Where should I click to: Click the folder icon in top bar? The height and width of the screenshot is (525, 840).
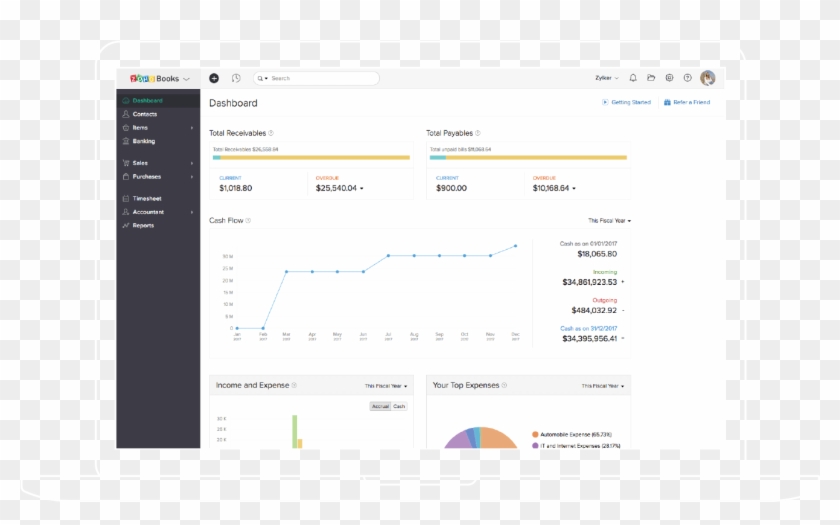click(651, 78)
